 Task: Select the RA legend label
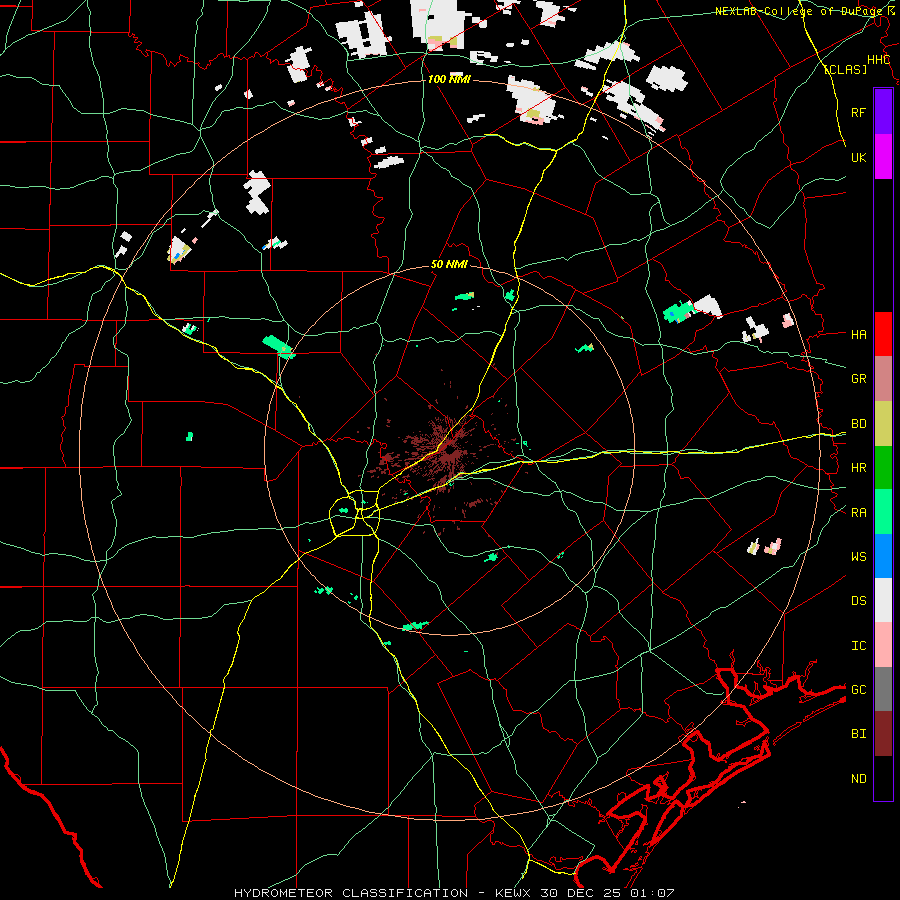pos(858,513)
